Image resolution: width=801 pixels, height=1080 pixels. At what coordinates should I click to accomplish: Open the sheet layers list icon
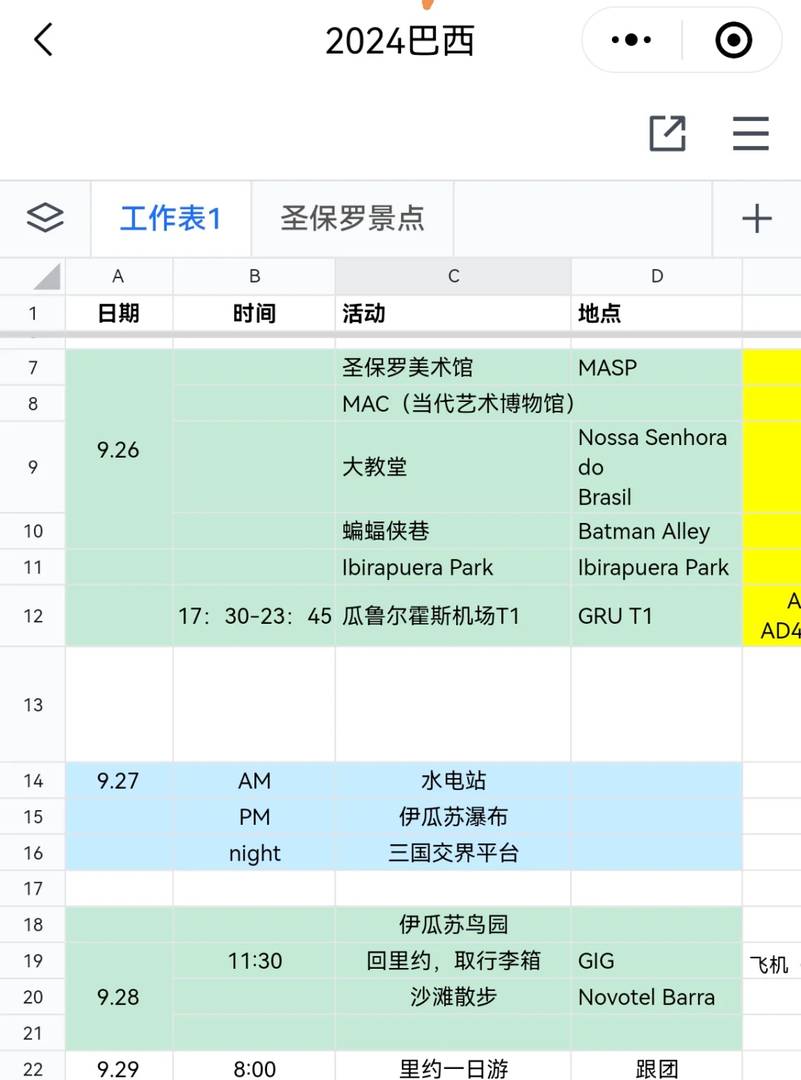[x=45, y=218]
